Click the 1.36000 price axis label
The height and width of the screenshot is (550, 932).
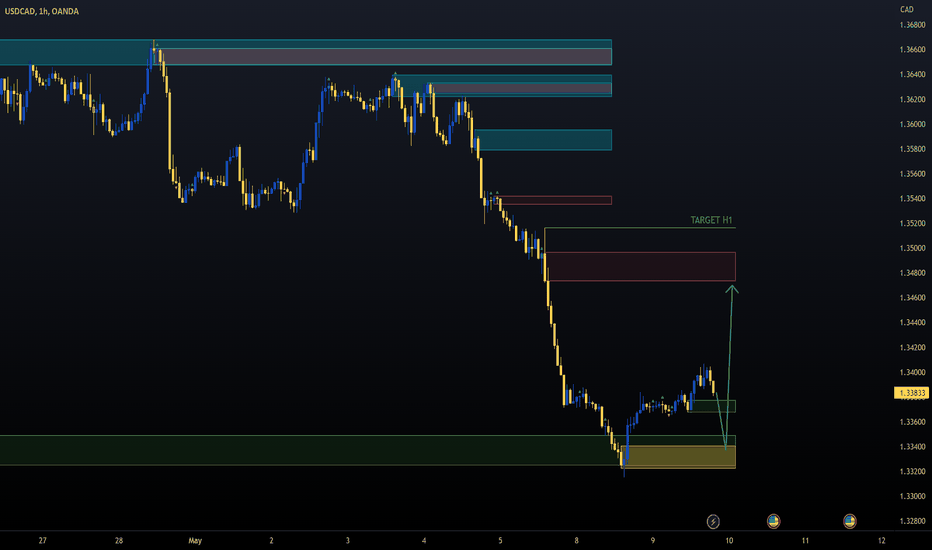pos(912,124)
